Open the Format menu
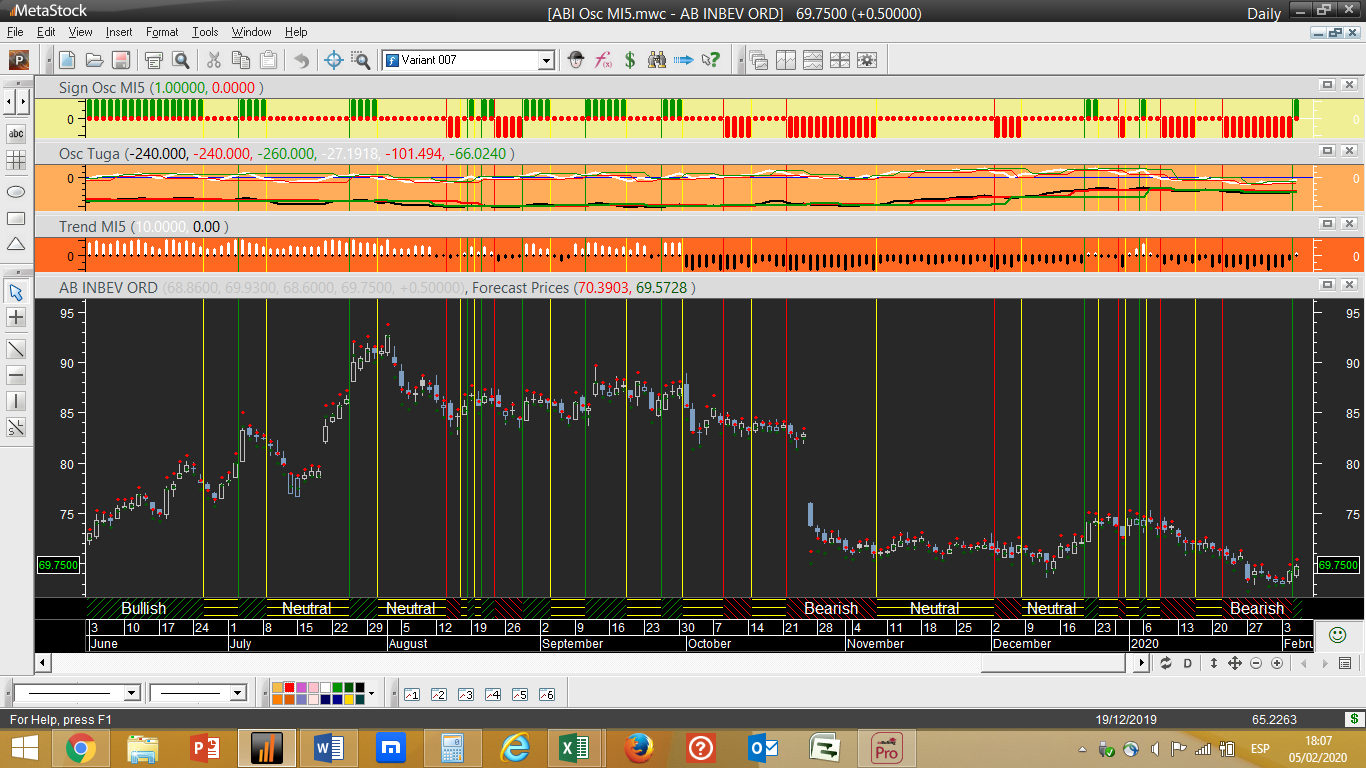The height and width of the screenshot is (768, 1366). click(162, 32)
